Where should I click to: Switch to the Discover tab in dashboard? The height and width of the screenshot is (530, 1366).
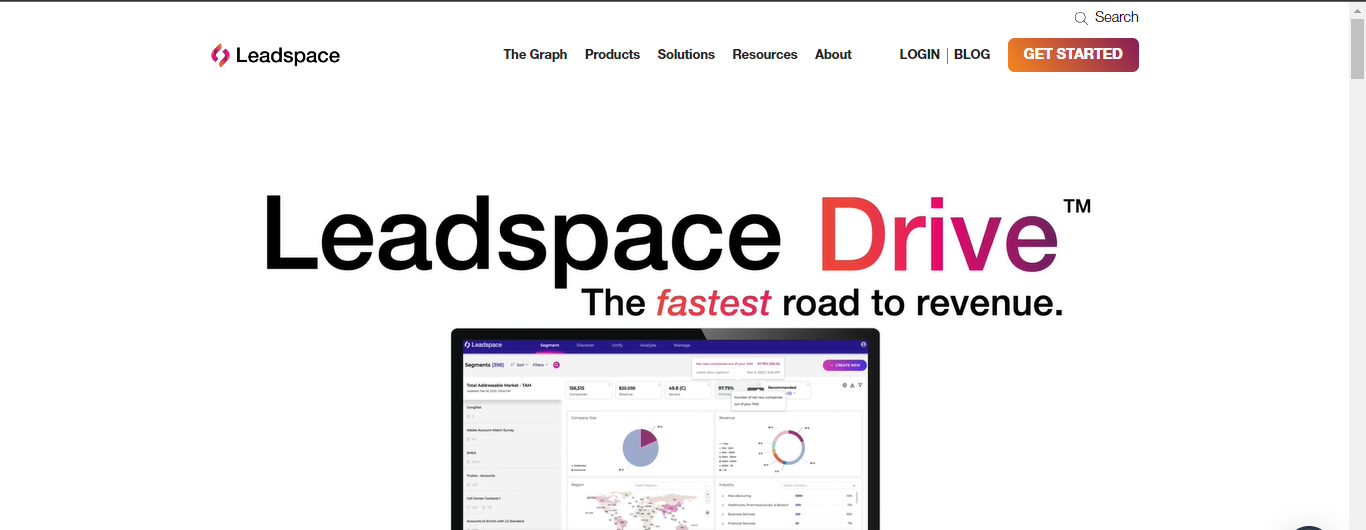click(585, 345)
